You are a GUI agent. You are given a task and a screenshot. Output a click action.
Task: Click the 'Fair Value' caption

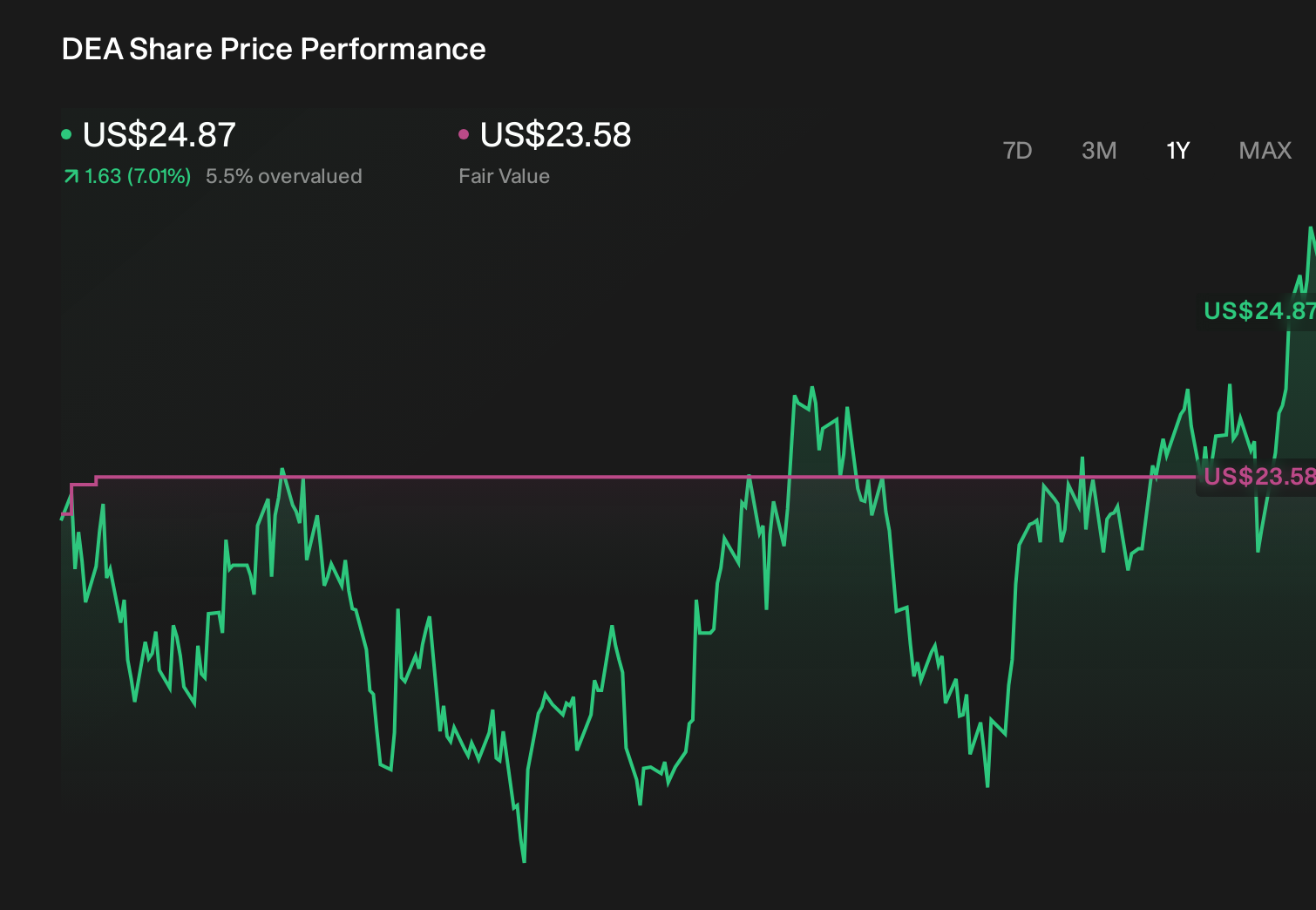point(505,176)
